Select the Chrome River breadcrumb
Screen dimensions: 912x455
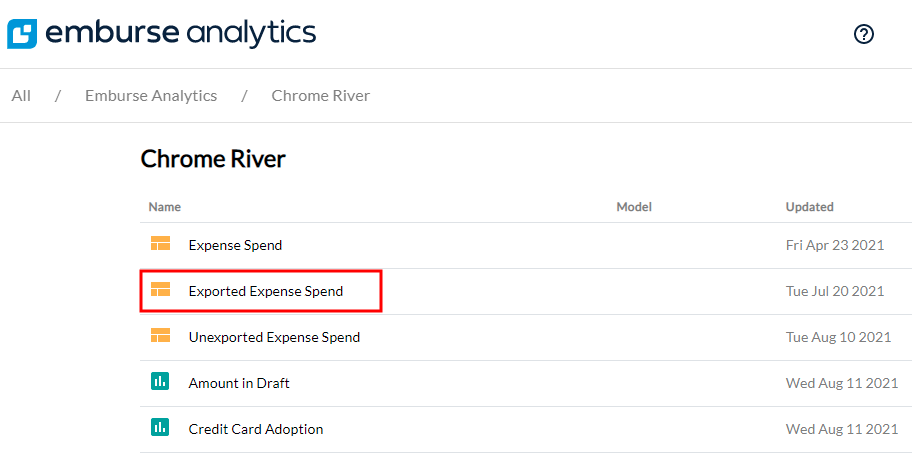(x=321, y=96)
